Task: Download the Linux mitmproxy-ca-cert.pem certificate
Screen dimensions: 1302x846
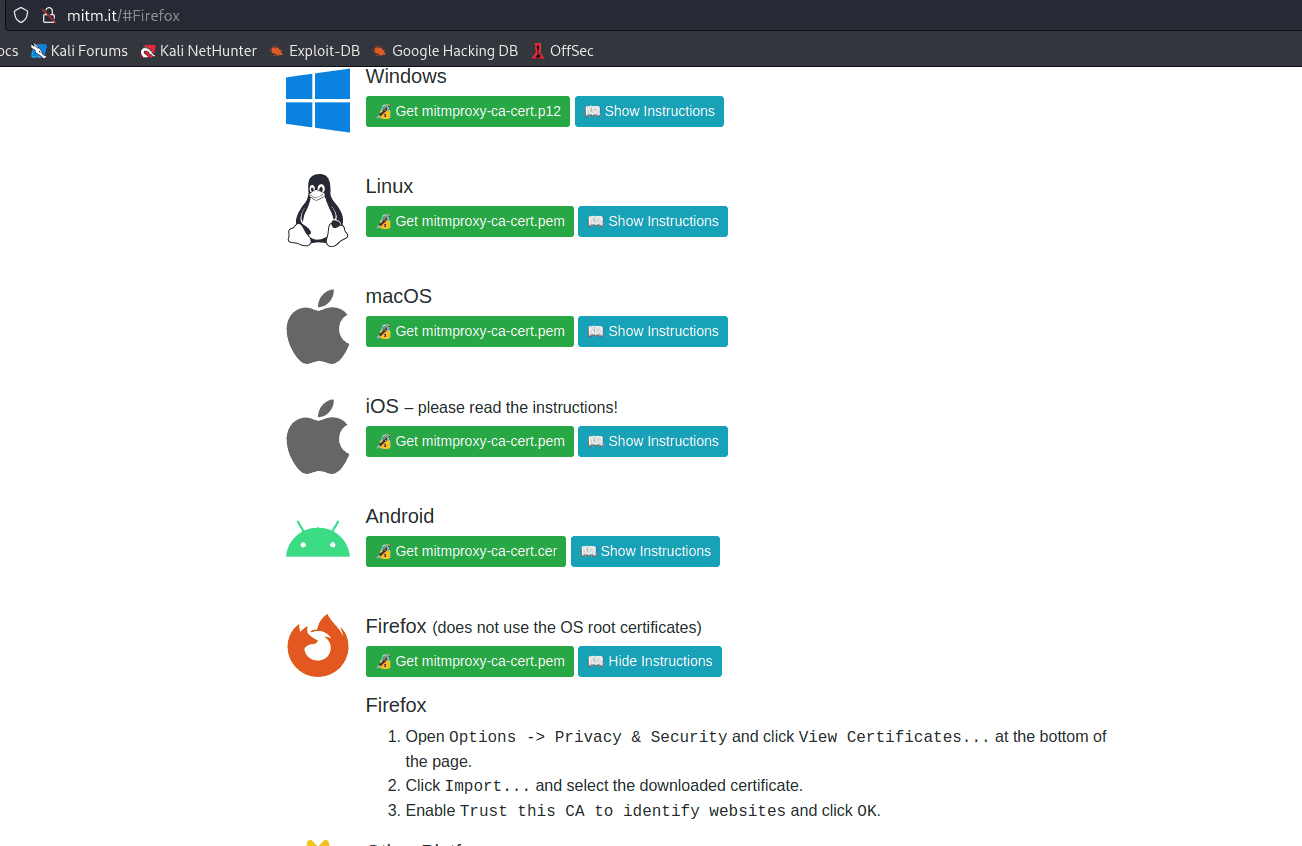Action: (x=470, y=222)
